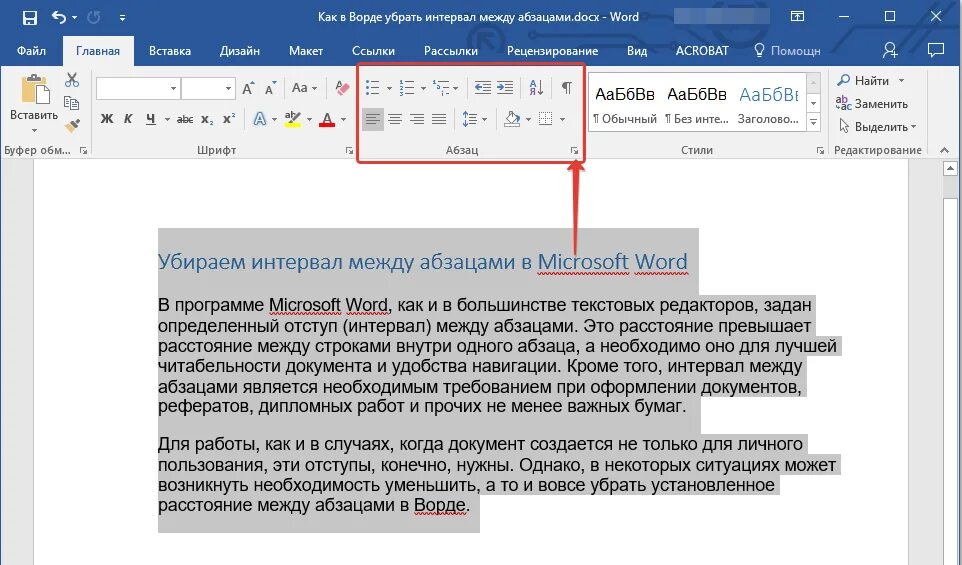Increase paragraph indent

click(x=505, y=88)
